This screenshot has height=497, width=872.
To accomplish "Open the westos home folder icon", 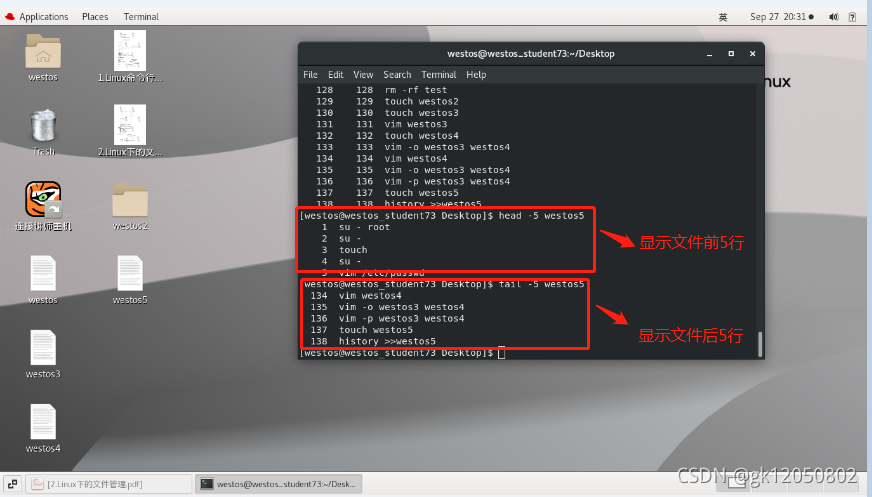I will [x=43, y=51].
